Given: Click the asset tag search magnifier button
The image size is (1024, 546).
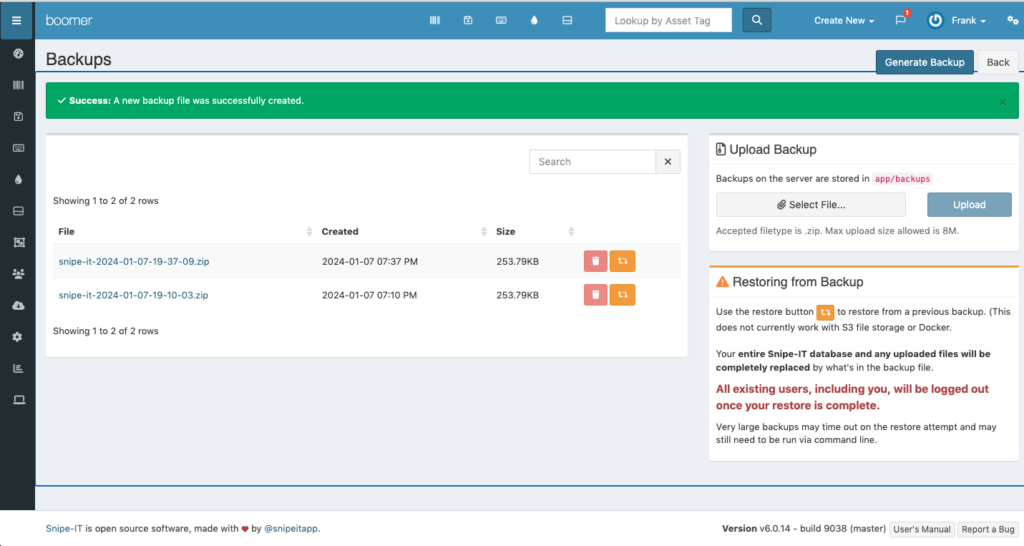Looking at the screenshot, I should 757,20.
